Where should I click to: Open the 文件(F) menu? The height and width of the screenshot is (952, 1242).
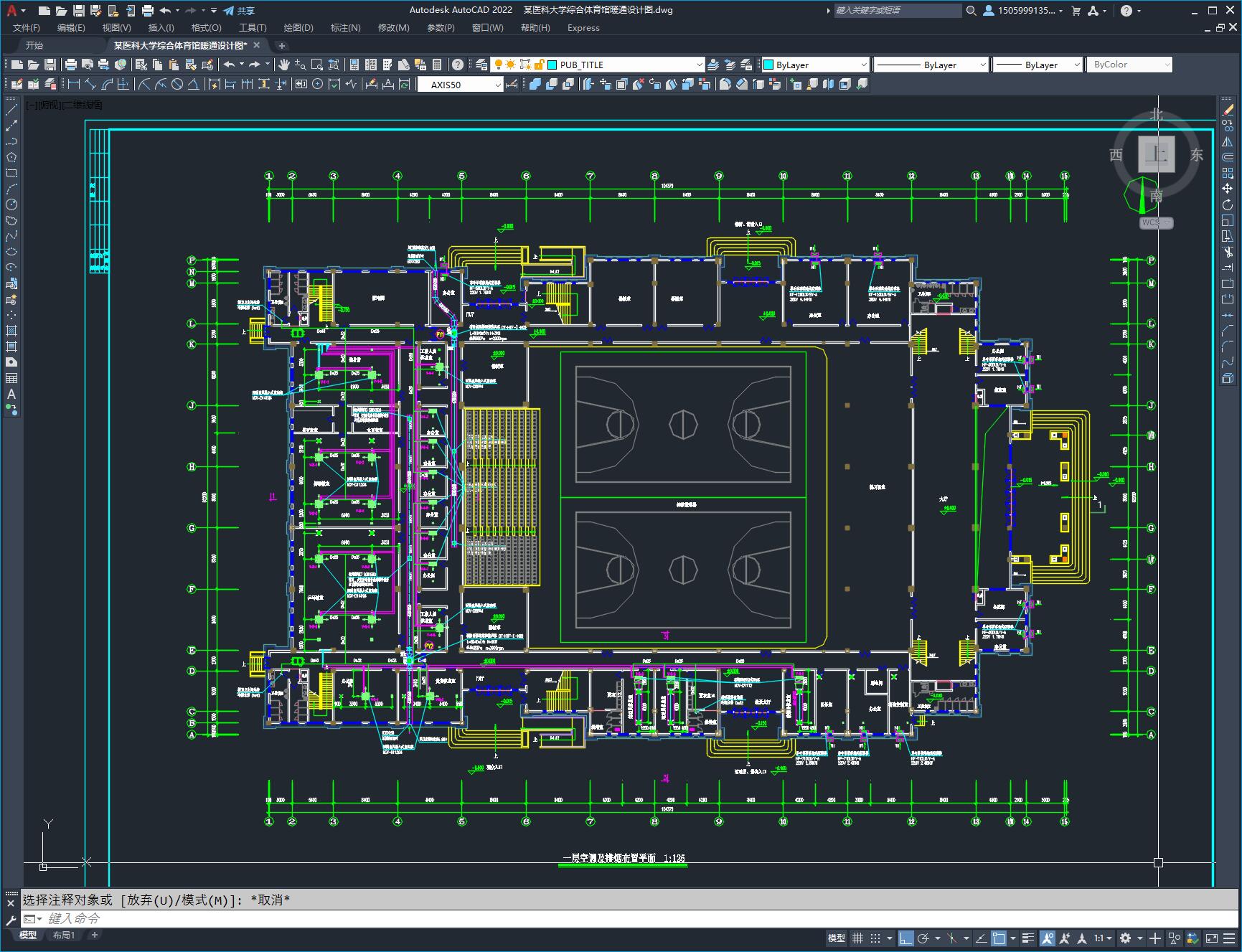27,27
